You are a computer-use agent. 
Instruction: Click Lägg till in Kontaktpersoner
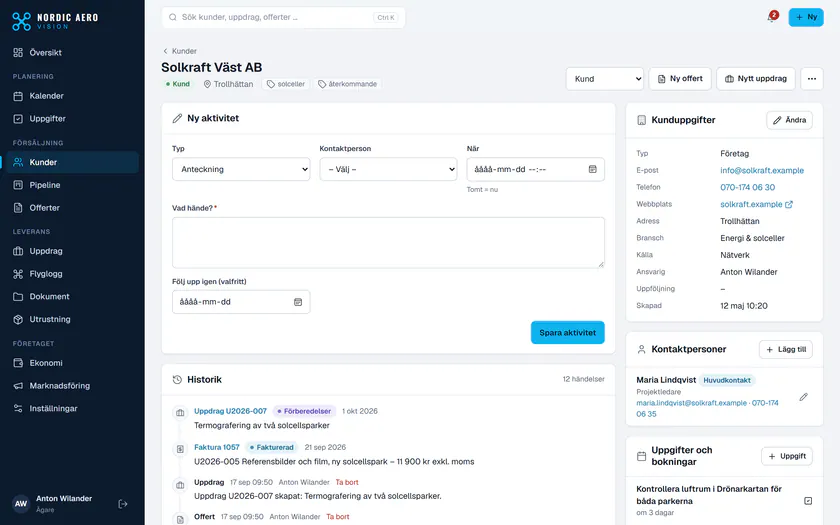pos(785,349)
